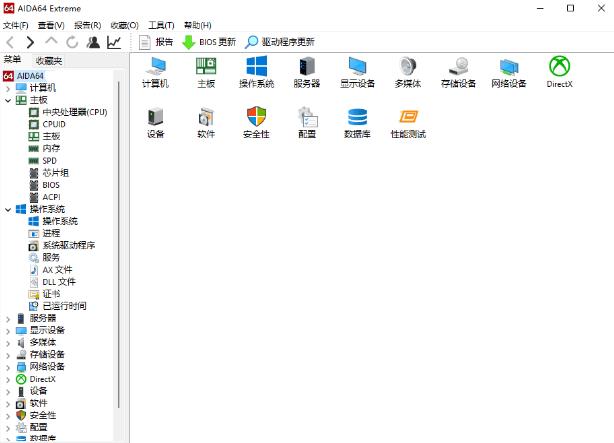
Task: Expand the 存储设备 tree node
Action: click(8, 355)
